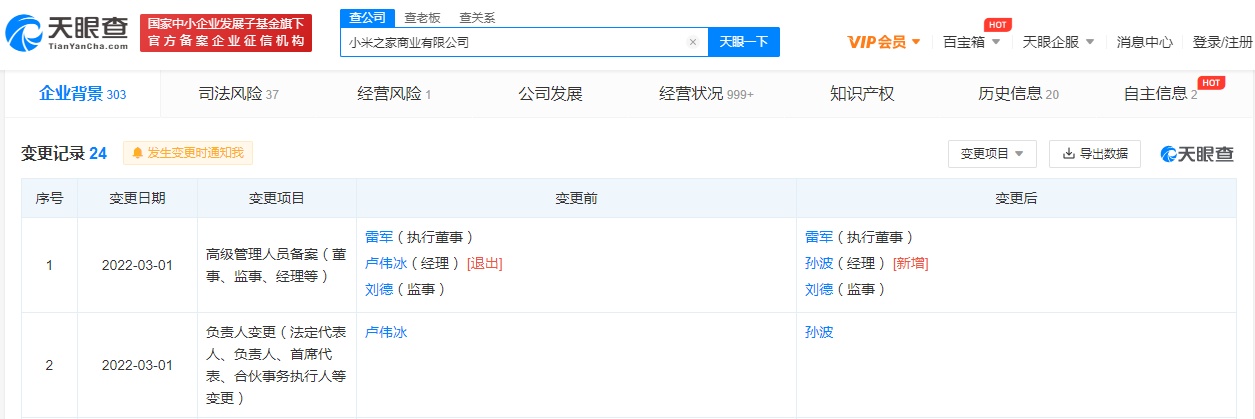
Task: Open the TianYanCha logo homepage
Action: pos(67,33)
